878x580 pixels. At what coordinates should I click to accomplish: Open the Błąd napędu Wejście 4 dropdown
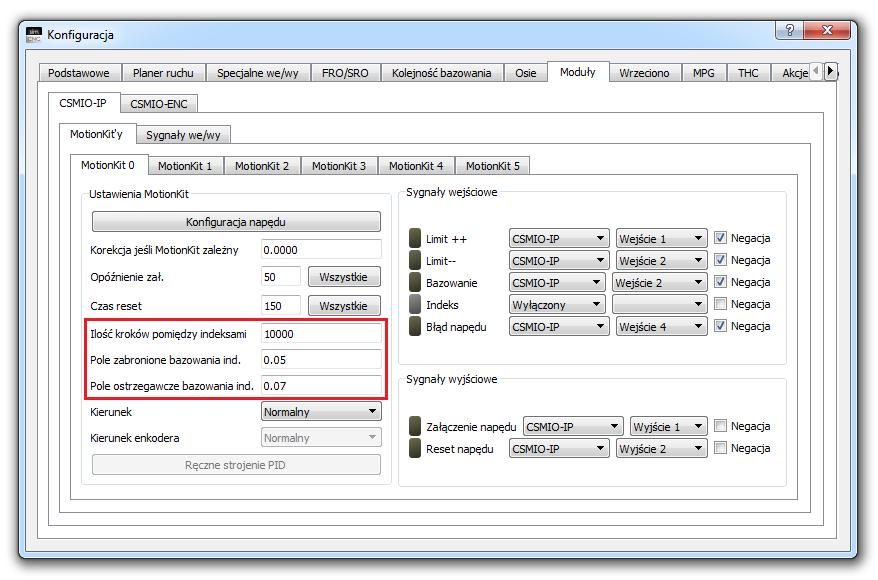tap(661, 327)
